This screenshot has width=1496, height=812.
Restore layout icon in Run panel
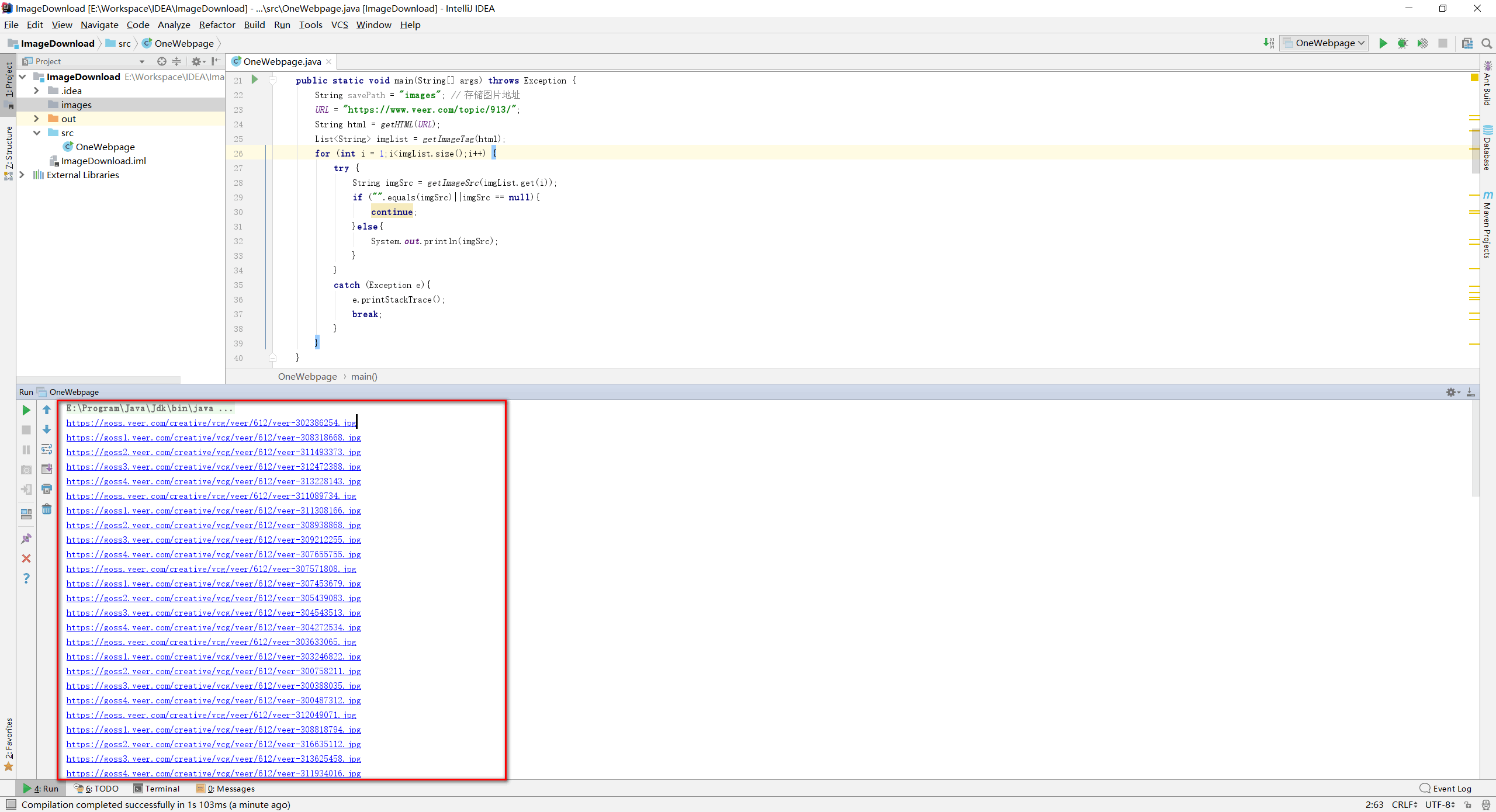26,513
